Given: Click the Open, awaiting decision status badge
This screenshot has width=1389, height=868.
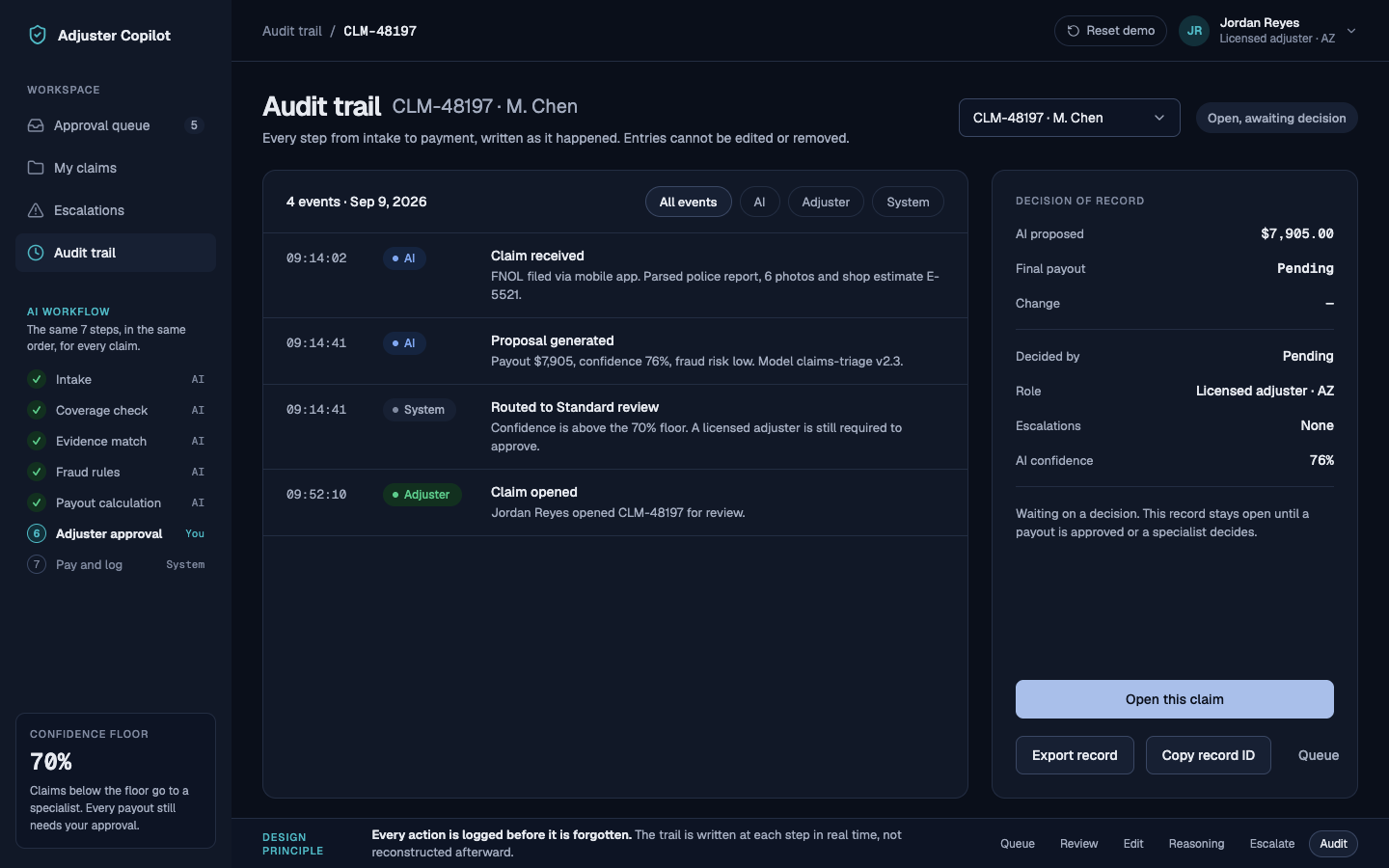Looking at the screenshot, I should 1276,118.
